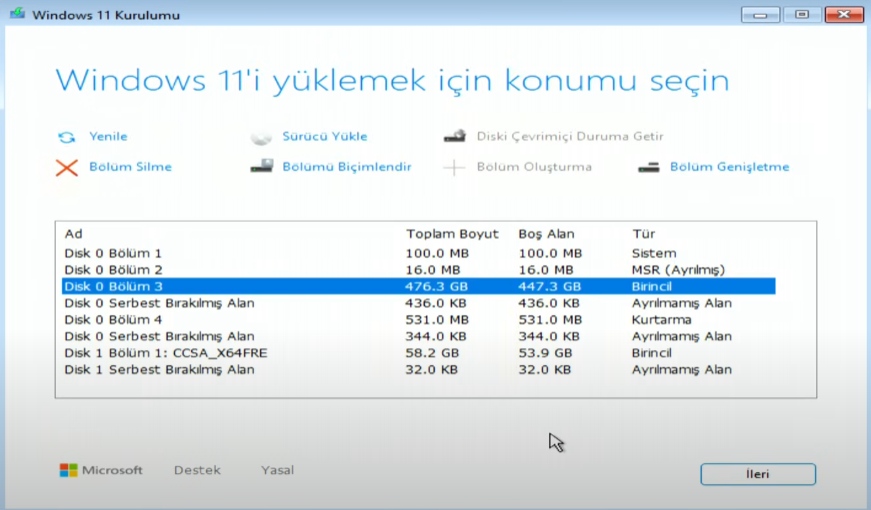
Task: Click the Diski Çevrimiçi Duruma Getir label
Action: click(x=570, y=136)
